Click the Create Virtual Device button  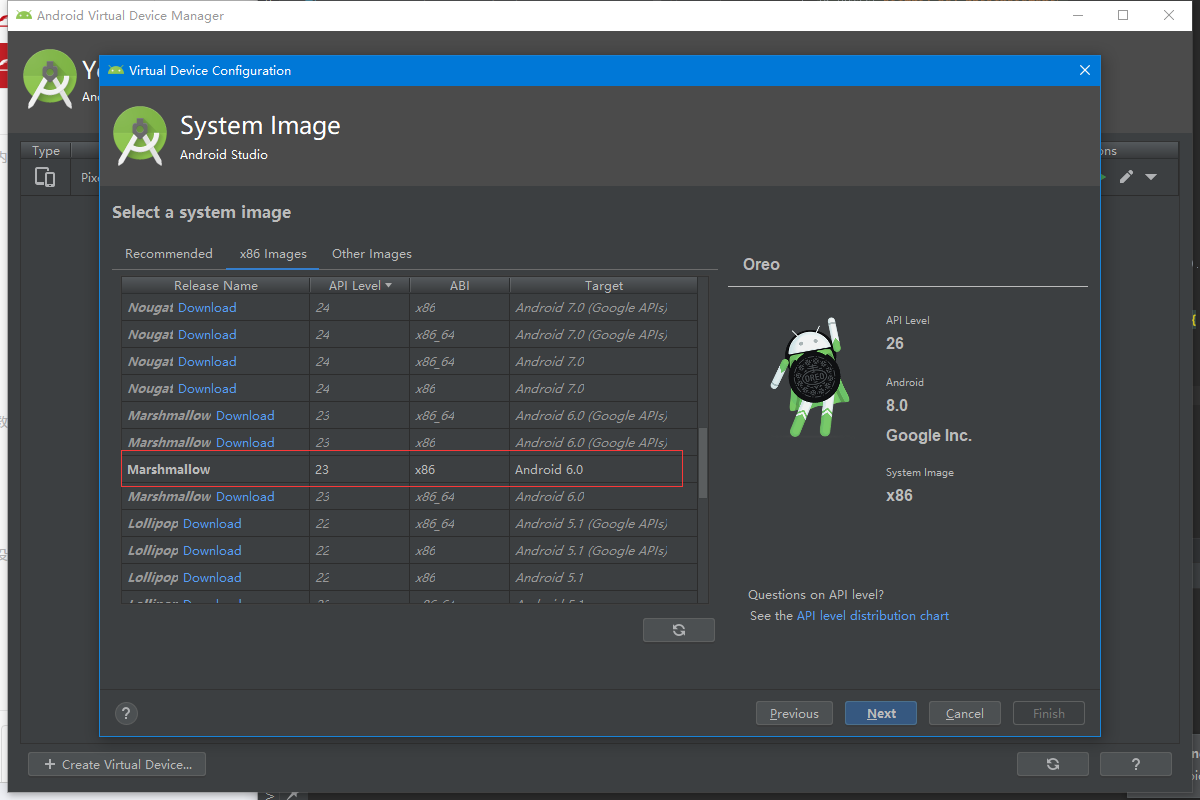pos(116,763)
